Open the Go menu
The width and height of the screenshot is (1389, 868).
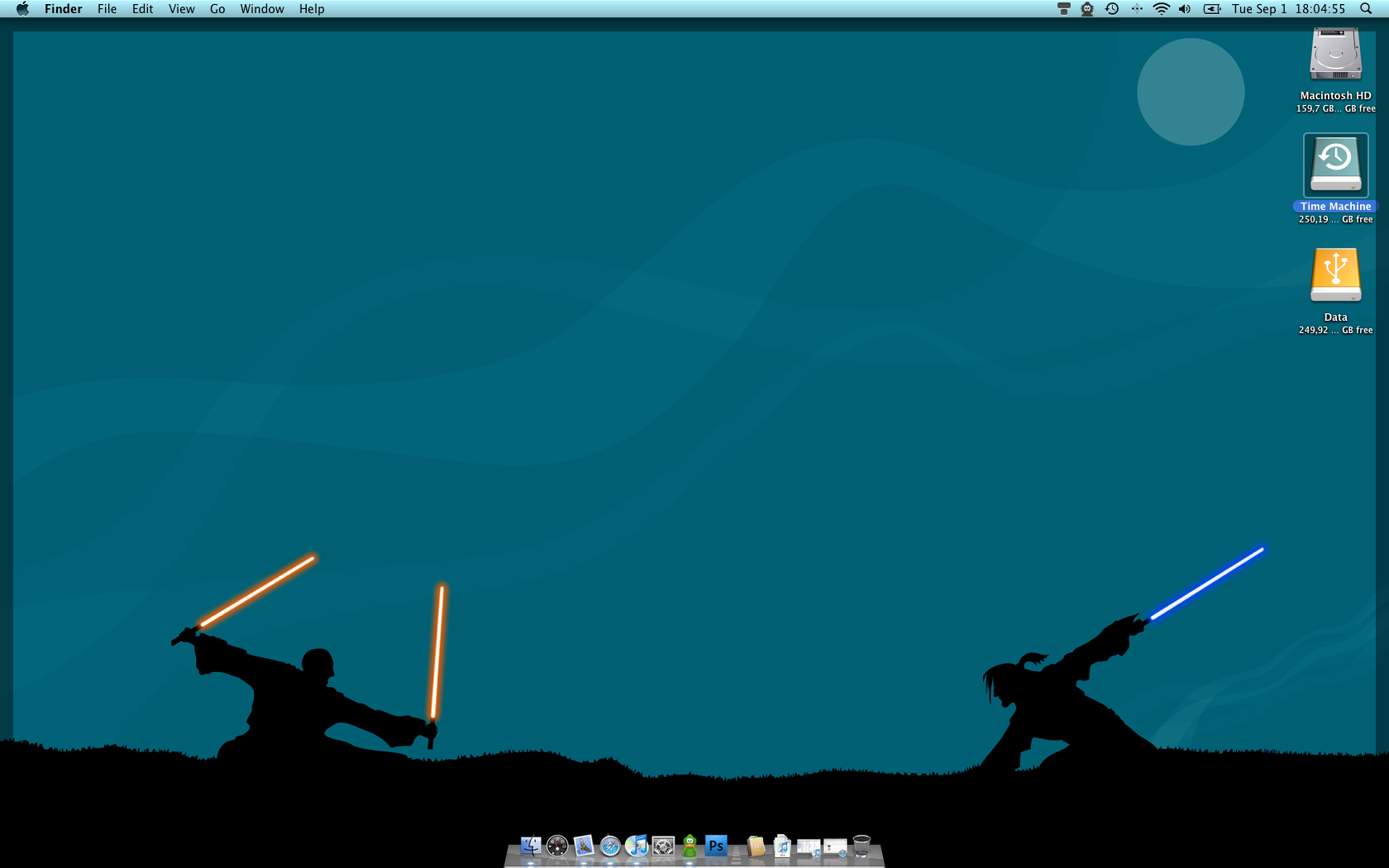coord(217,9)
